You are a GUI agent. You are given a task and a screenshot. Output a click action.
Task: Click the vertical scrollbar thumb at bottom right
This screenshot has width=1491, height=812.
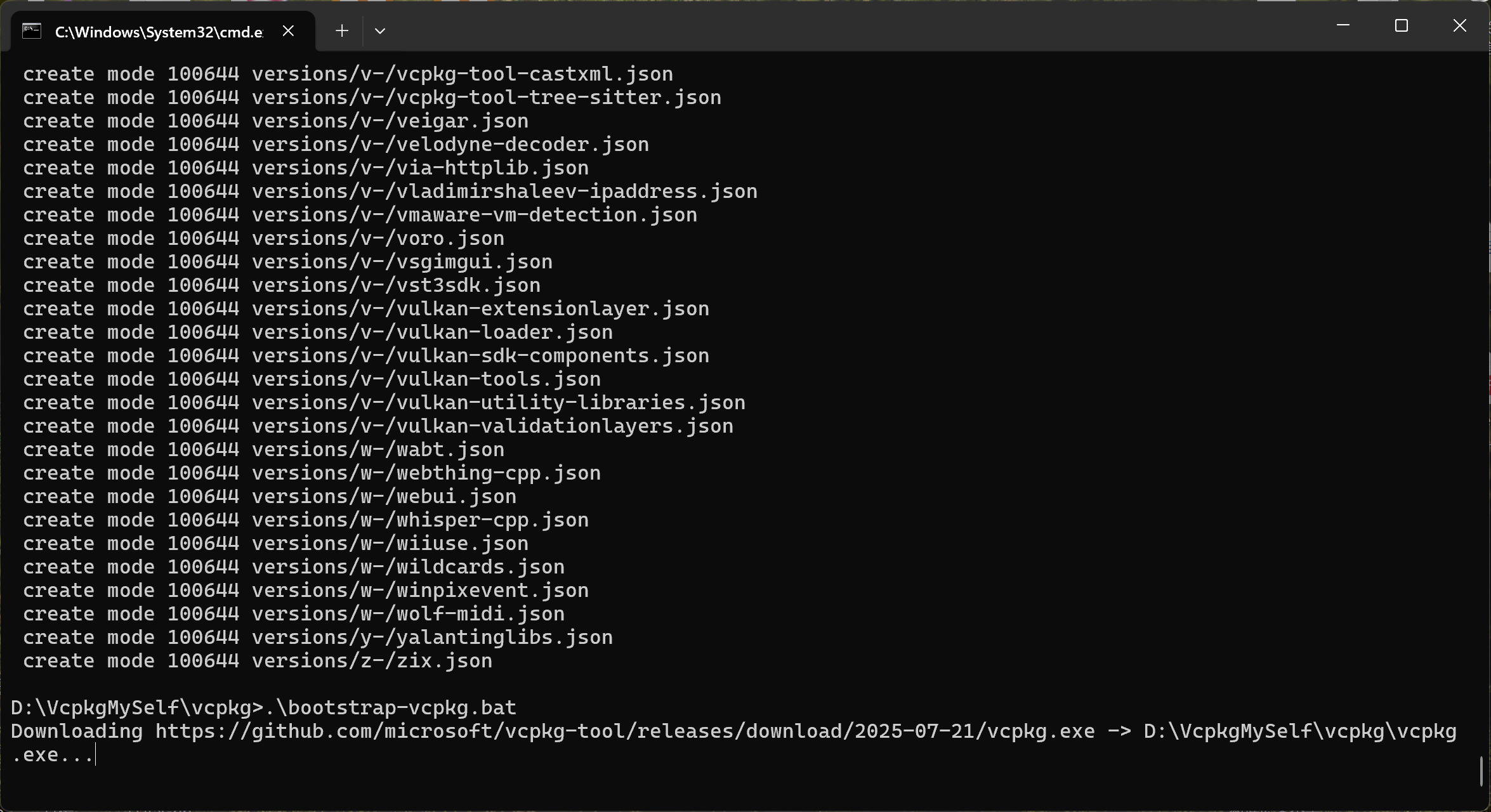pos(1481,771)
